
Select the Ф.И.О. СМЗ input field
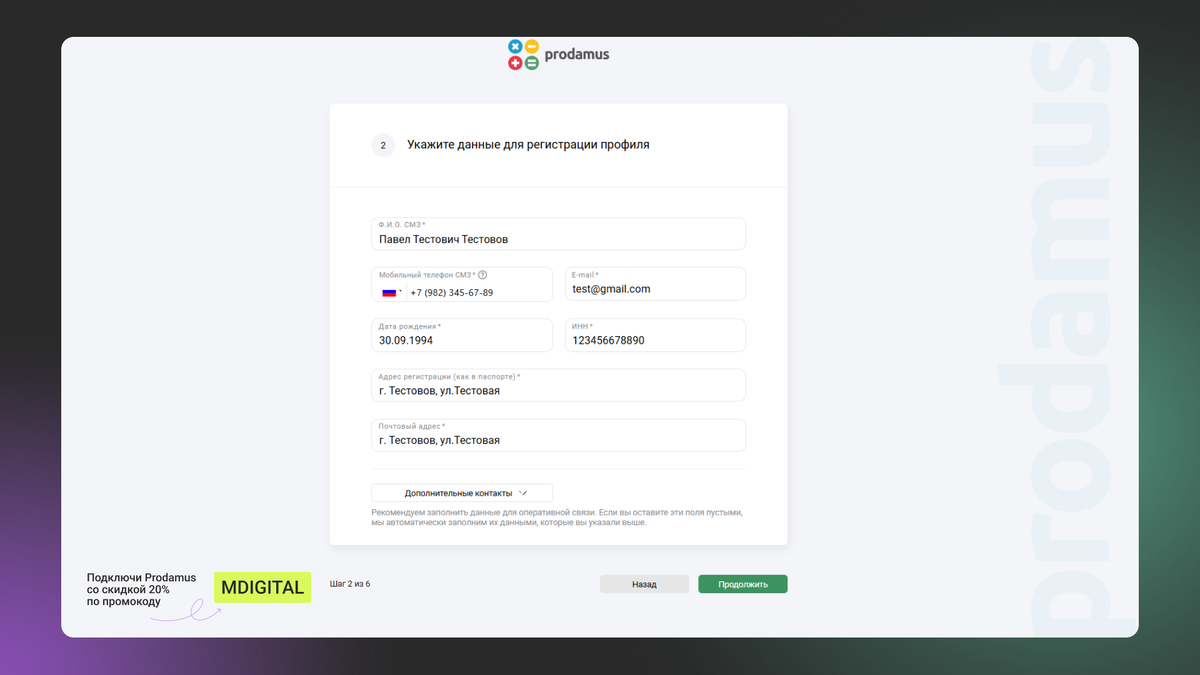pyautogui.click(x=558, y=239)
